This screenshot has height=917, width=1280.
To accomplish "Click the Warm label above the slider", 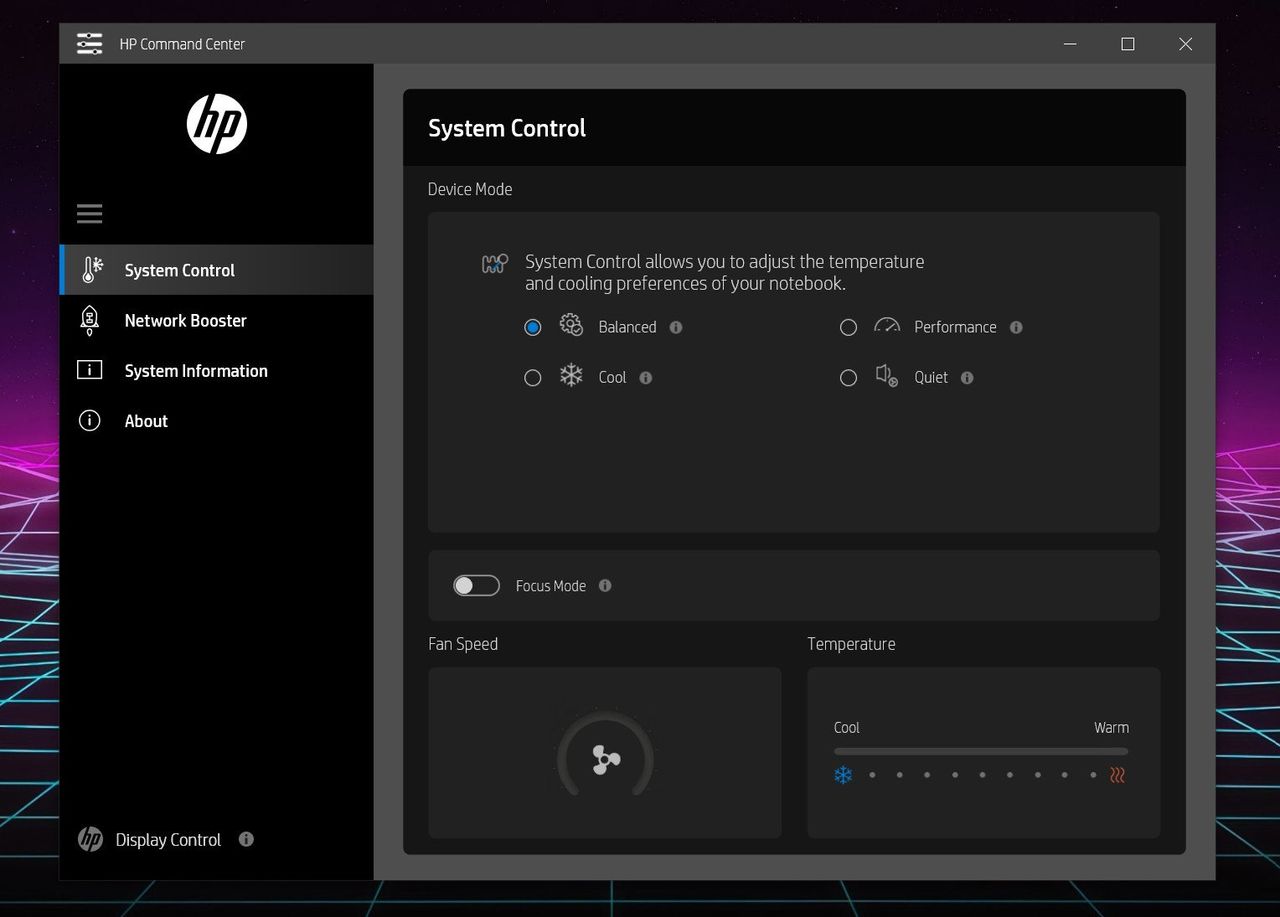I will [x=1111, y=727].
